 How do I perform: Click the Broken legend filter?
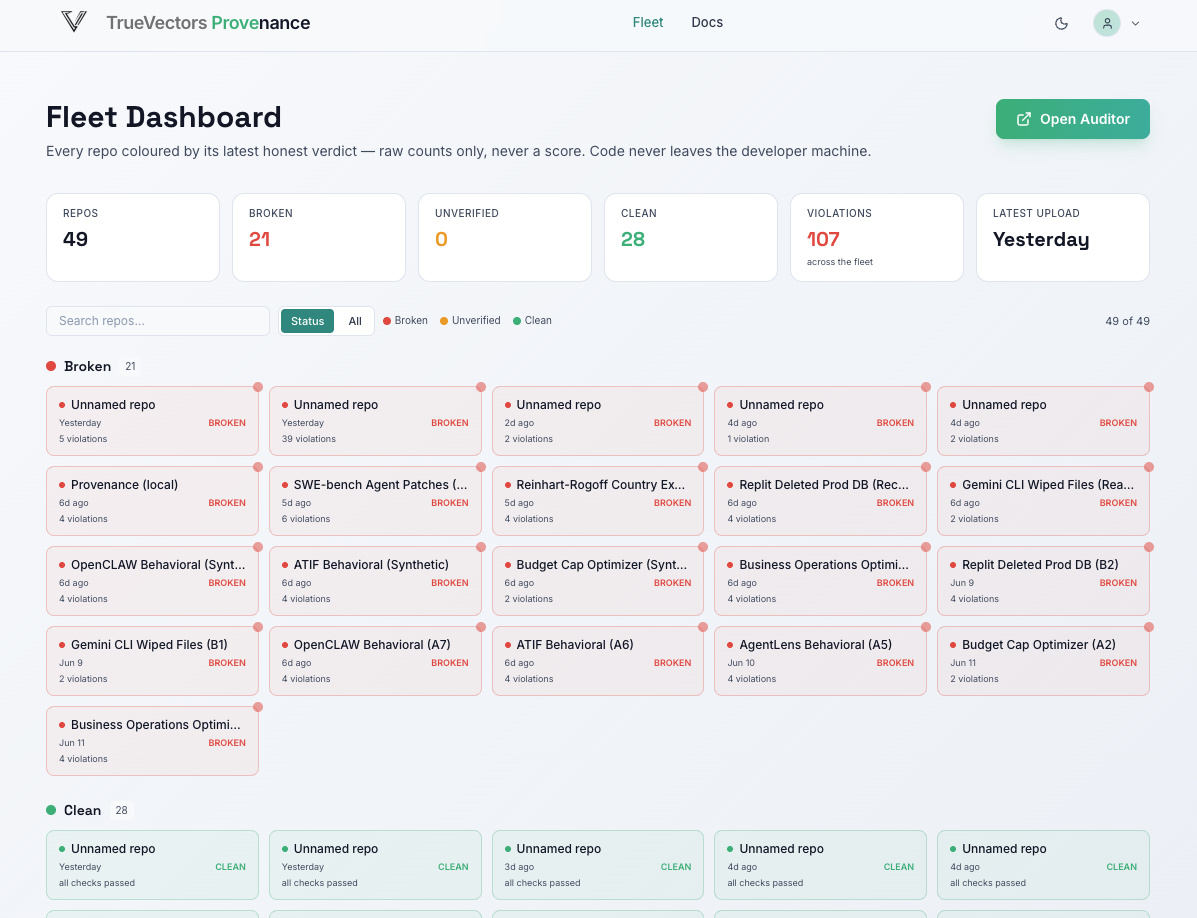[x=405, y=320]
